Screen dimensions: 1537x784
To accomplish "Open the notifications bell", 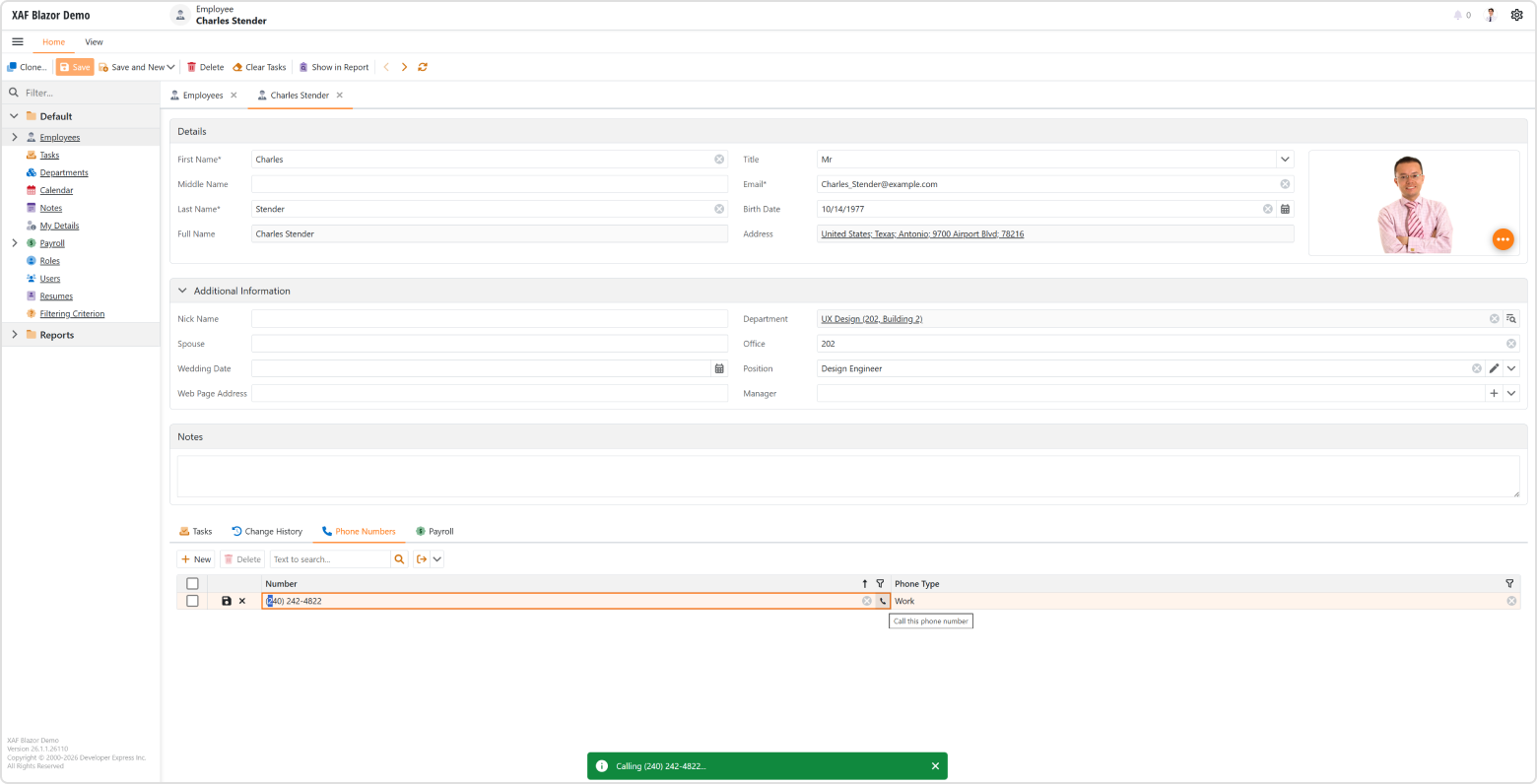I will (x=1458, y=15).
